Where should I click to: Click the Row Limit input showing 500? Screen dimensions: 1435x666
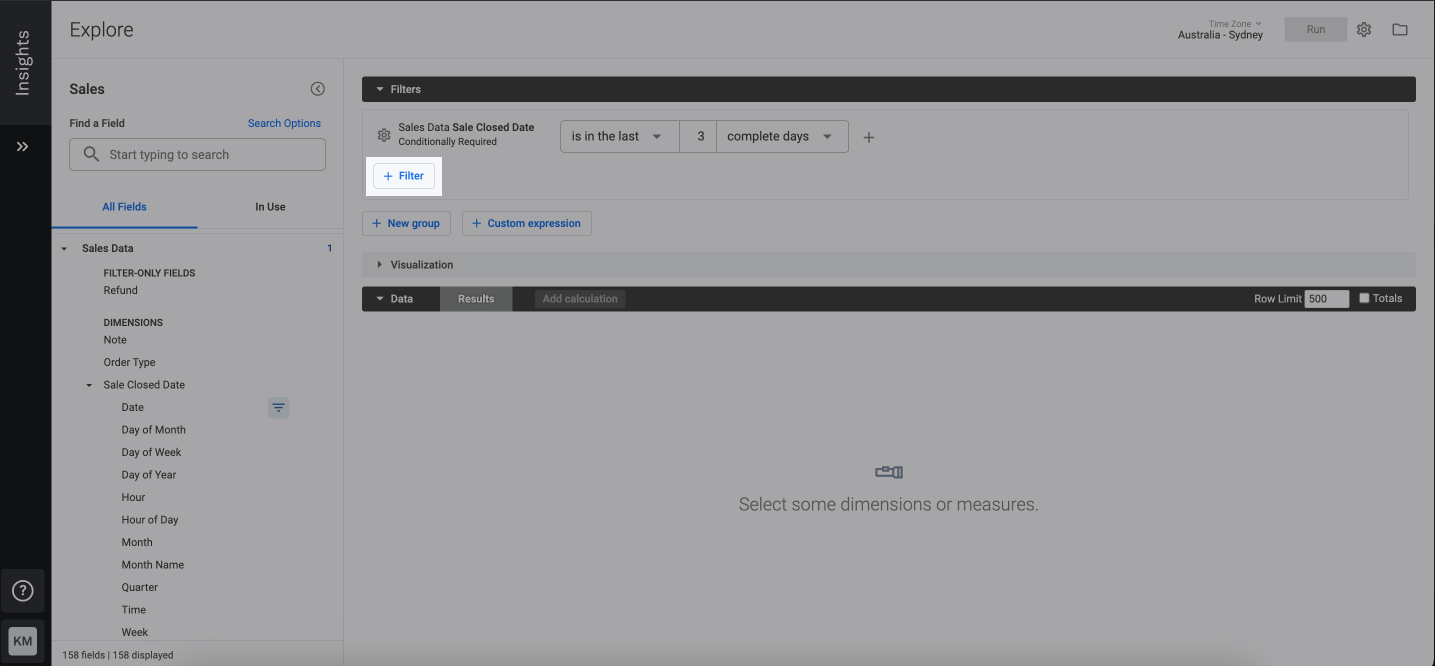click(x=1326, y=299)
